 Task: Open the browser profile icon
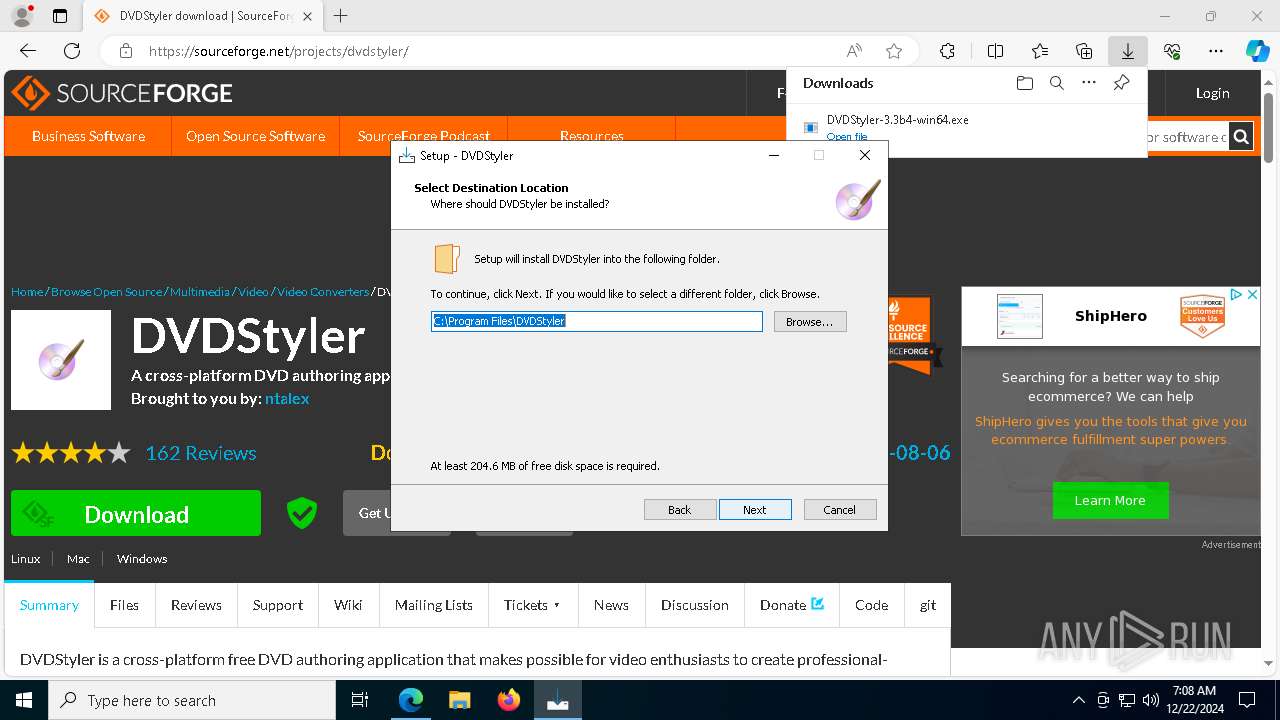tap(21, 16)
